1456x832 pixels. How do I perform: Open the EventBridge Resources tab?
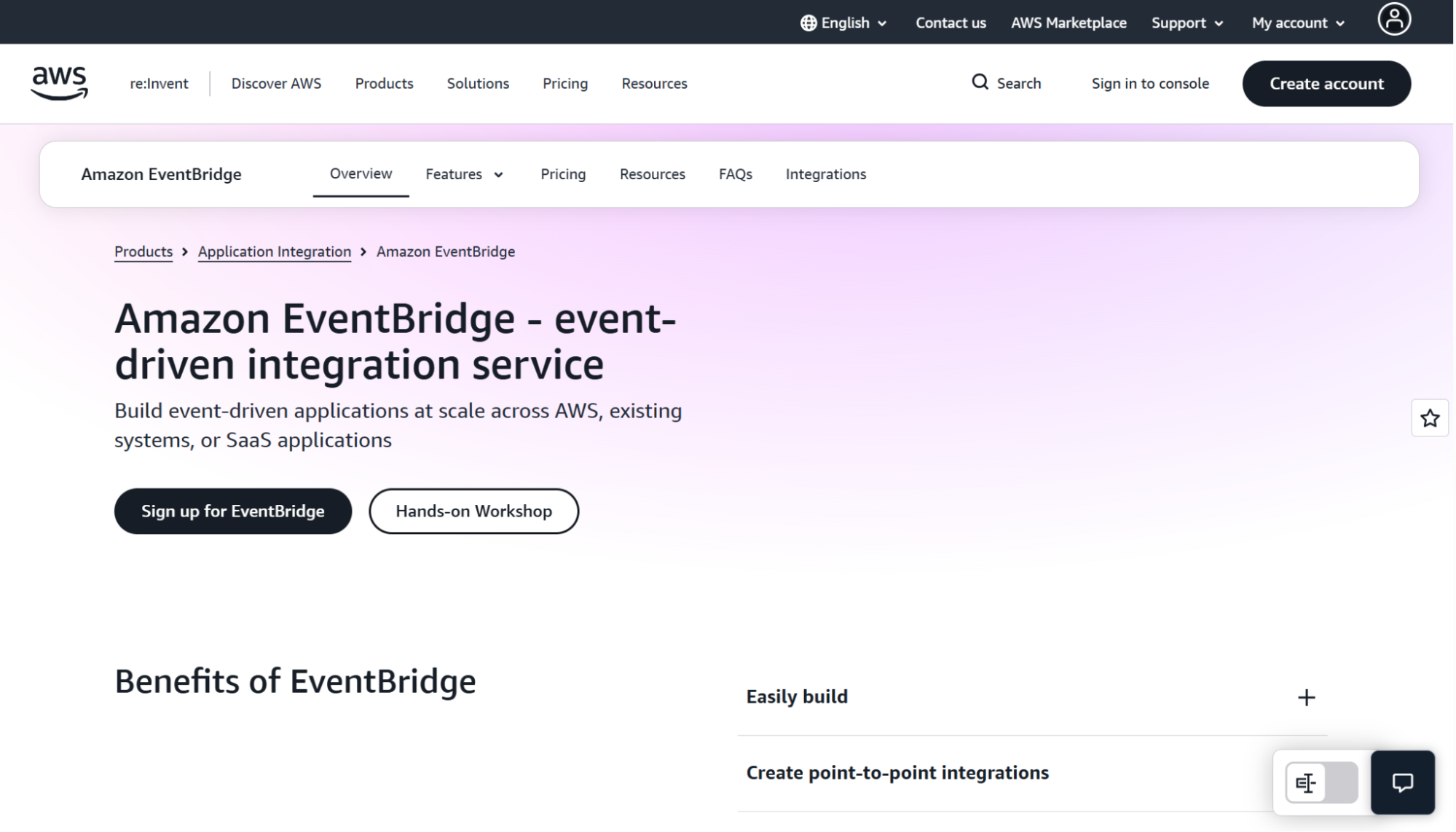pyautogui.click(x=652, y=174)
